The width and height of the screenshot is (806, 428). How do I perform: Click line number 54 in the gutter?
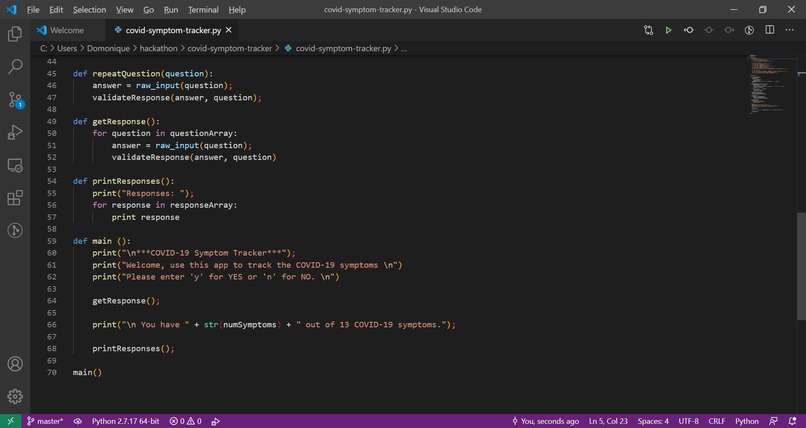click(x=51, y=181)
